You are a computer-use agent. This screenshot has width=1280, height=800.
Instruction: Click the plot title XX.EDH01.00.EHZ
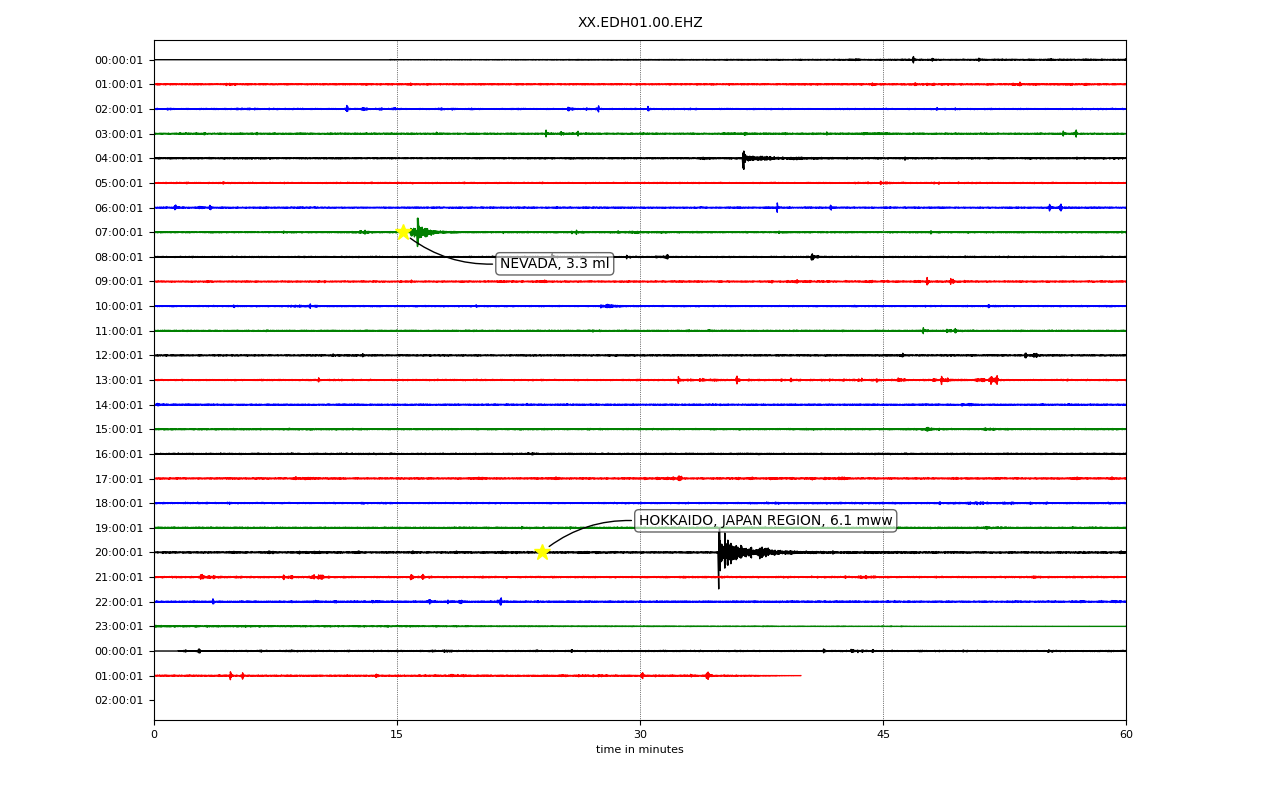click(640, 23)
